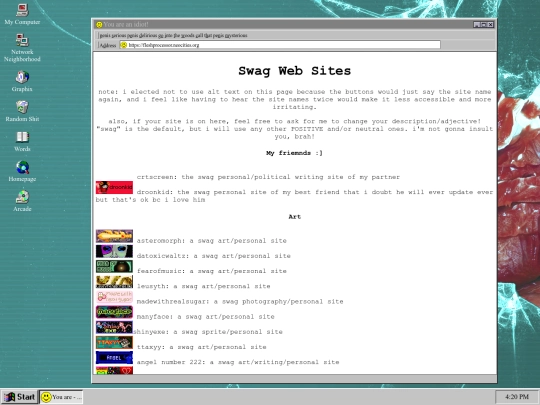
Task: Click the 'asteromorph: a swag art/personal site' text
Action: [x=211, y=241]
